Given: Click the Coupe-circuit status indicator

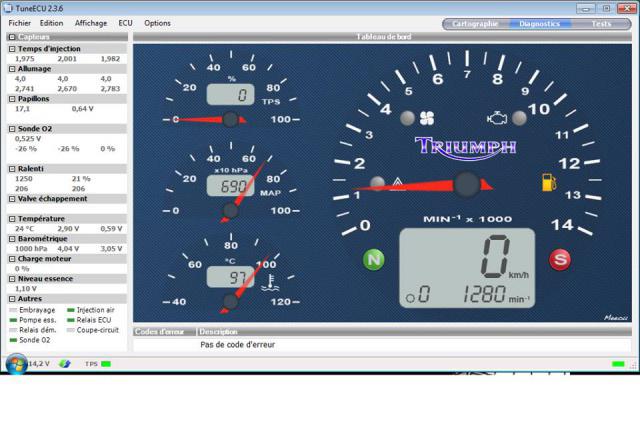Looking at the screenshot, I should (71, 330).
